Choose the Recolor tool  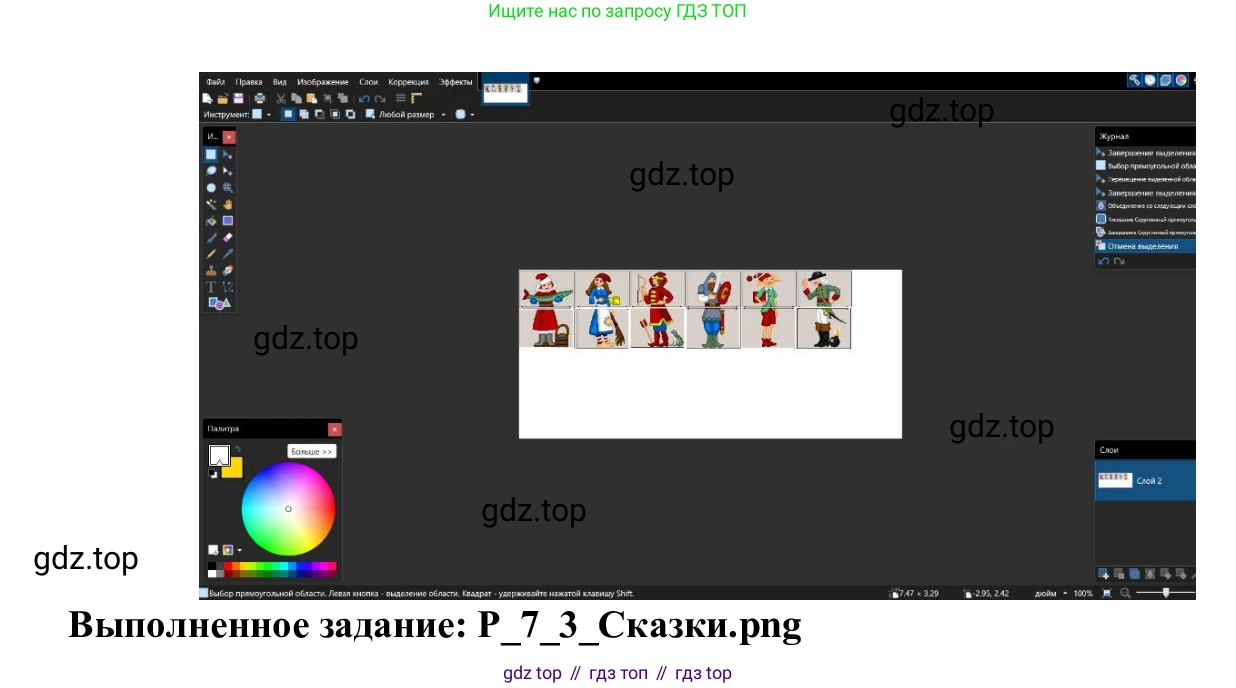point(228,270)
